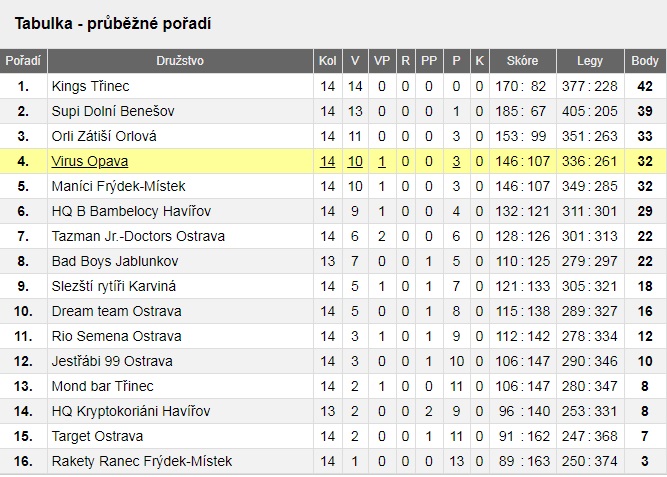Image resolution: width=667 pixels, height=477 pixels.
Task: Click the PP column header
Action: (x=429, y=61)
